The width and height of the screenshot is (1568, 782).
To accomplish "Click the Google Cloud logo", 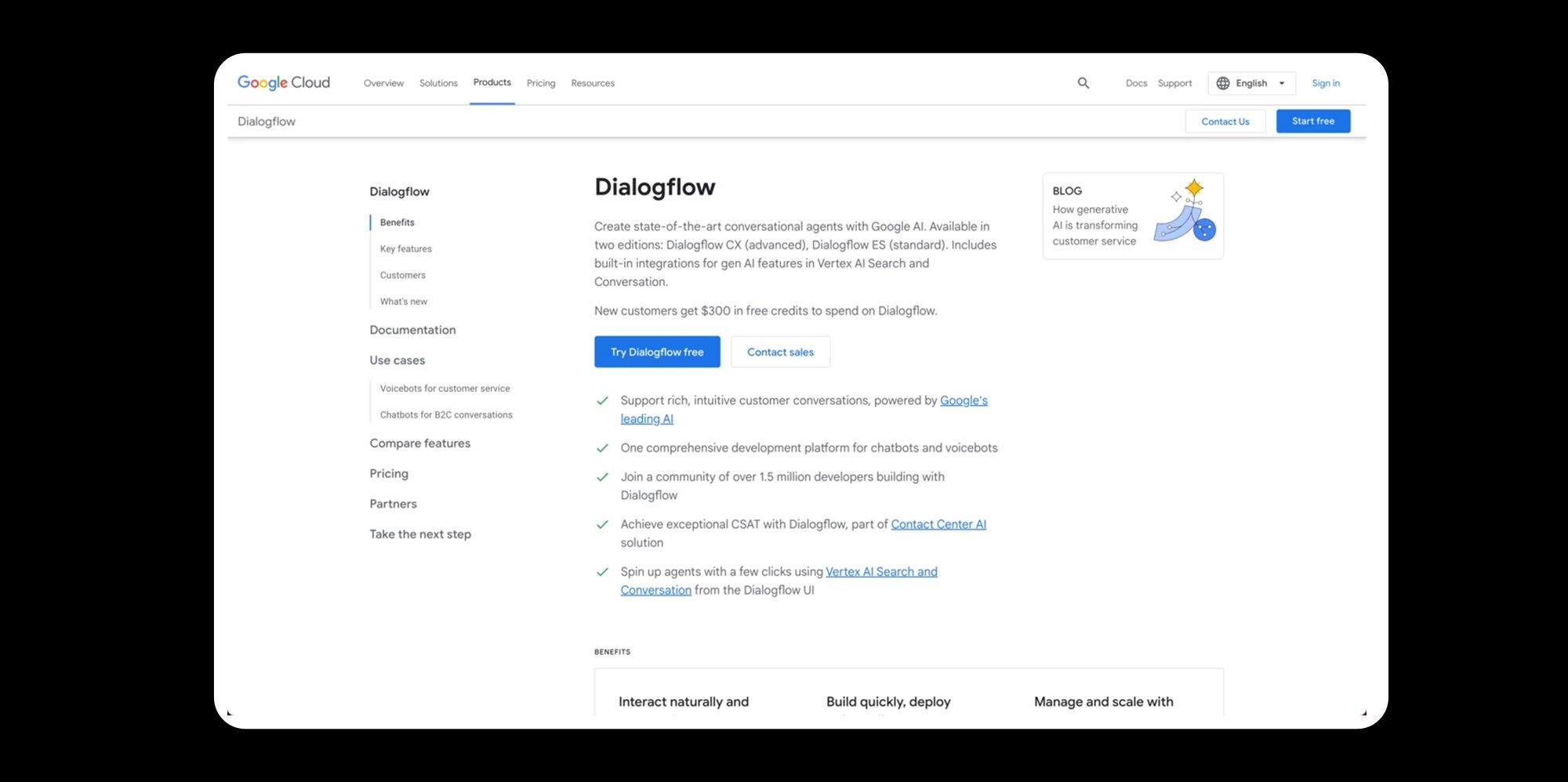I will click(x=283, y=82).
